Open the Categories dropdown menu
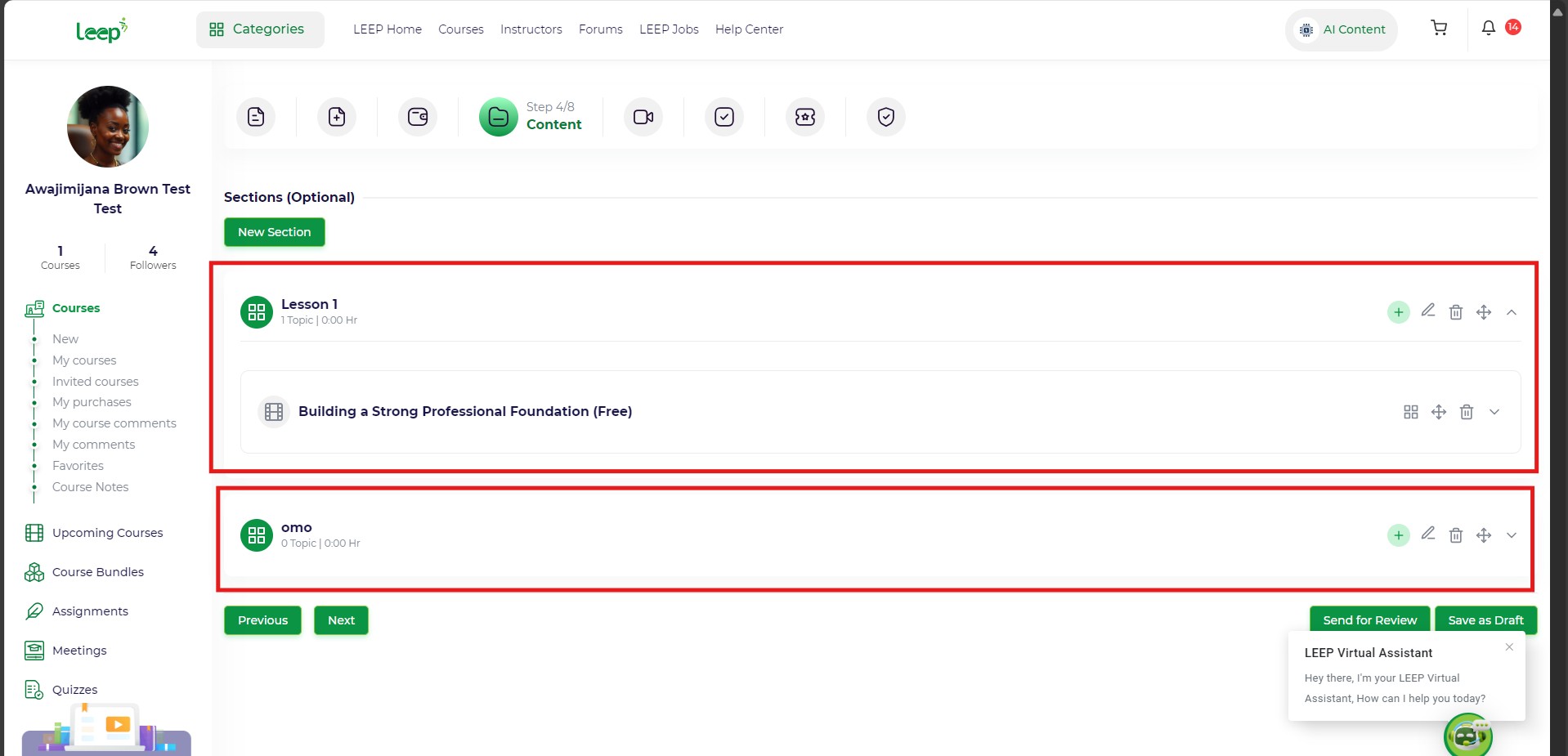Screen dimensions: 1568x756 click(259, 29)
